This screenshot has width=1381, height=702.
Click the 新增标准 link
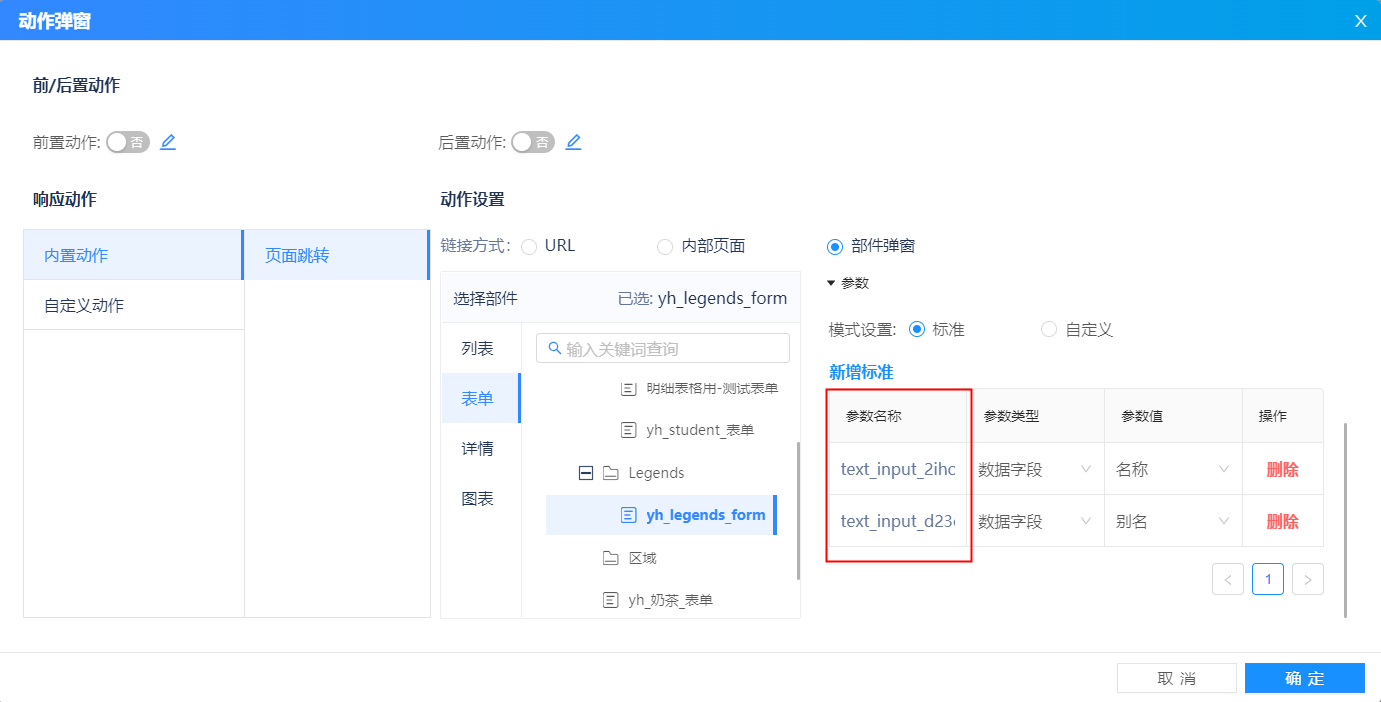point(861,372)
